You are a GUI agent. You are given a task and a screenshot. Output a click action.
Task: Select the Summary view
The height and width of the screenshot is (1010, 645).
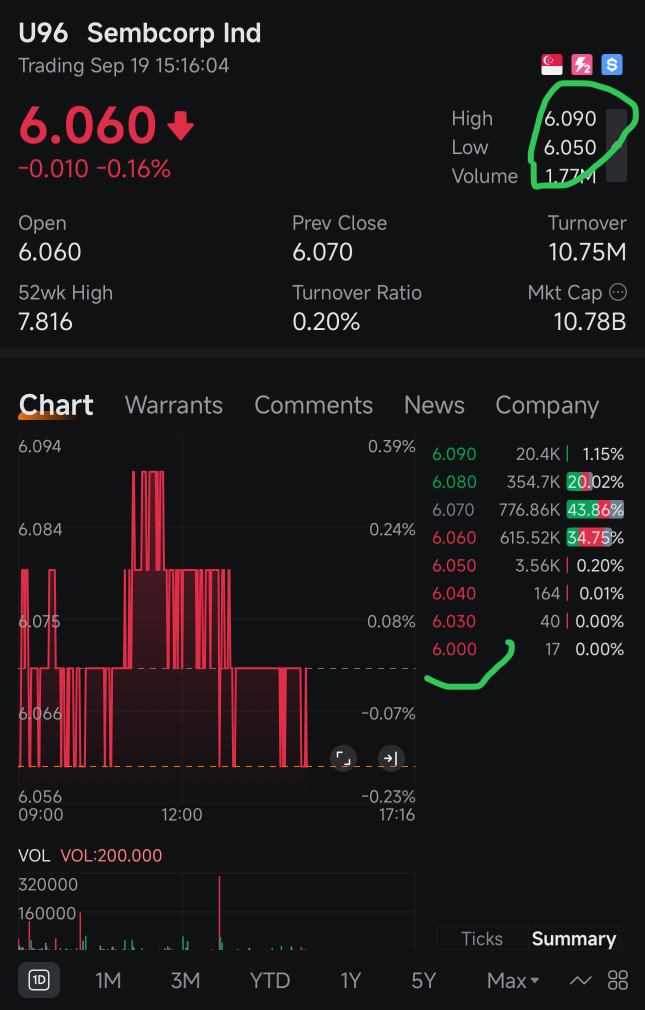(573, 938)
